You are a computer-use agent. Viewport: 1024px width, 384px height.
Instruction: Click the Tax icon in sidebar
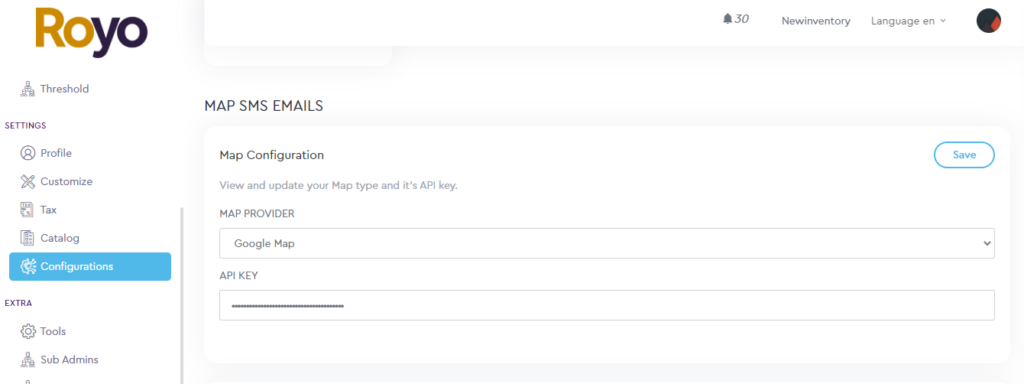27,210
